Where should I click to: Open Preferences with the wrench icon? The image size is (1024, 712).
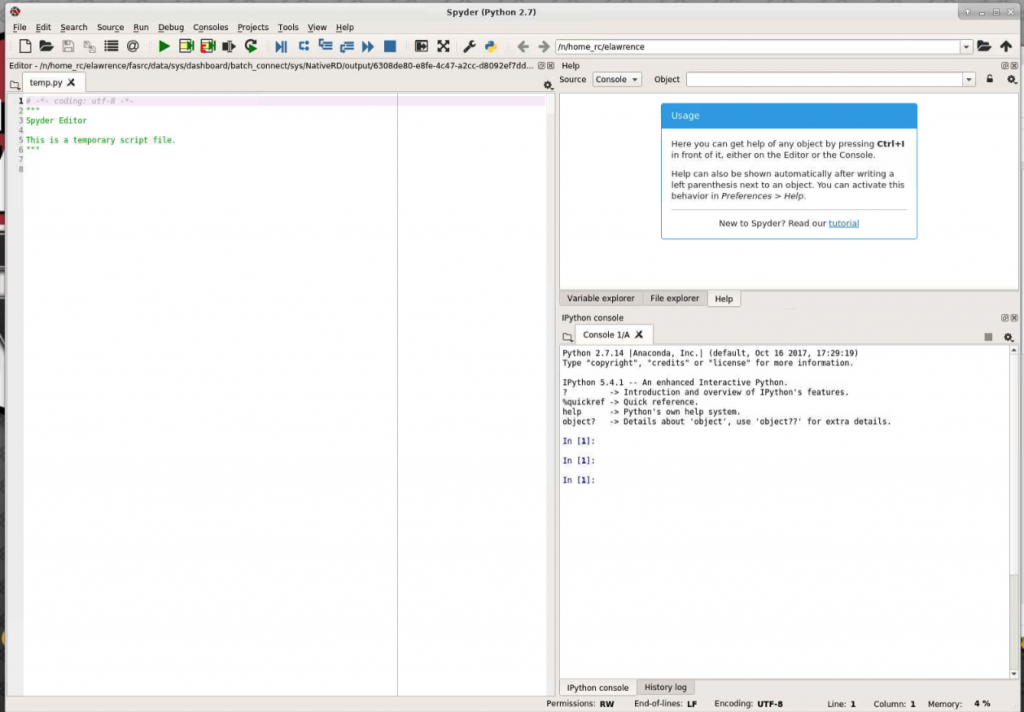(469, 46)
